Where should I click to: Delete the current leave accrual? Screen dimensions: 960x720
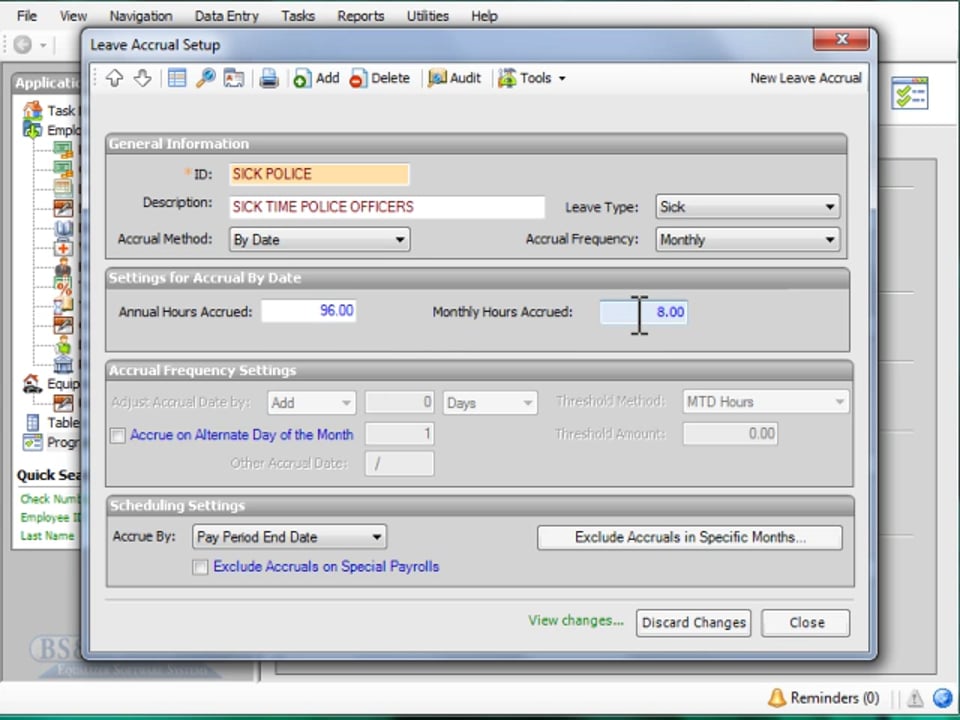(380, 78)
